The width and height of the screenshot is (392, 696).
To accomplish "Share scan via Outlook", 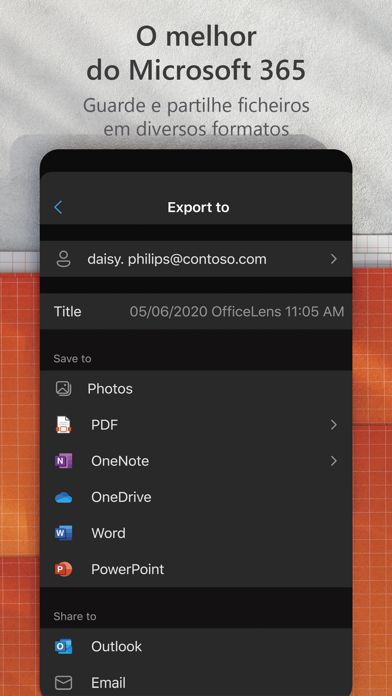I will (196, 647).
